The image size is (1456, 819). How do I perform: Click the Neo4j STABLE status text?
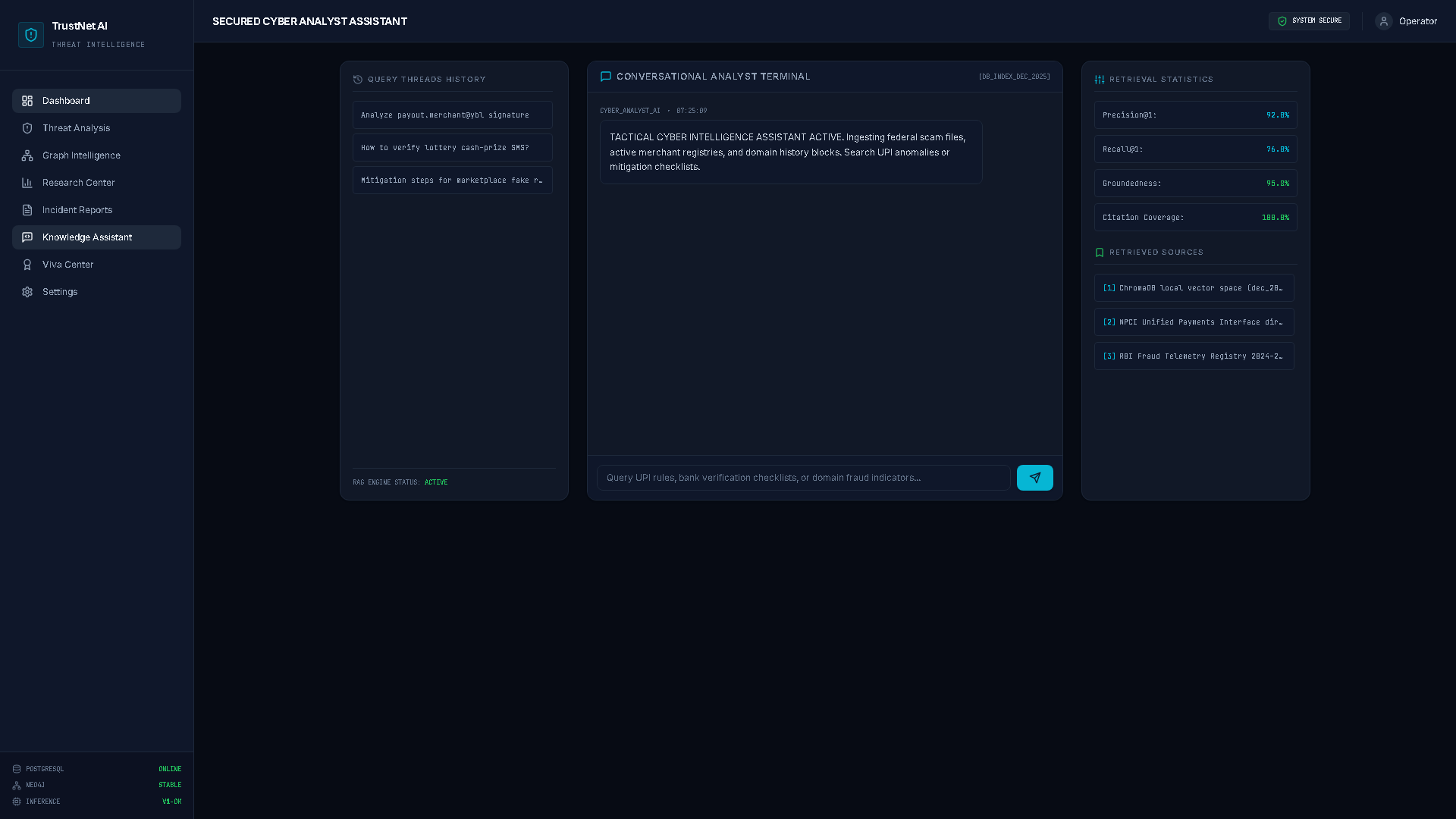coord(170,786)
